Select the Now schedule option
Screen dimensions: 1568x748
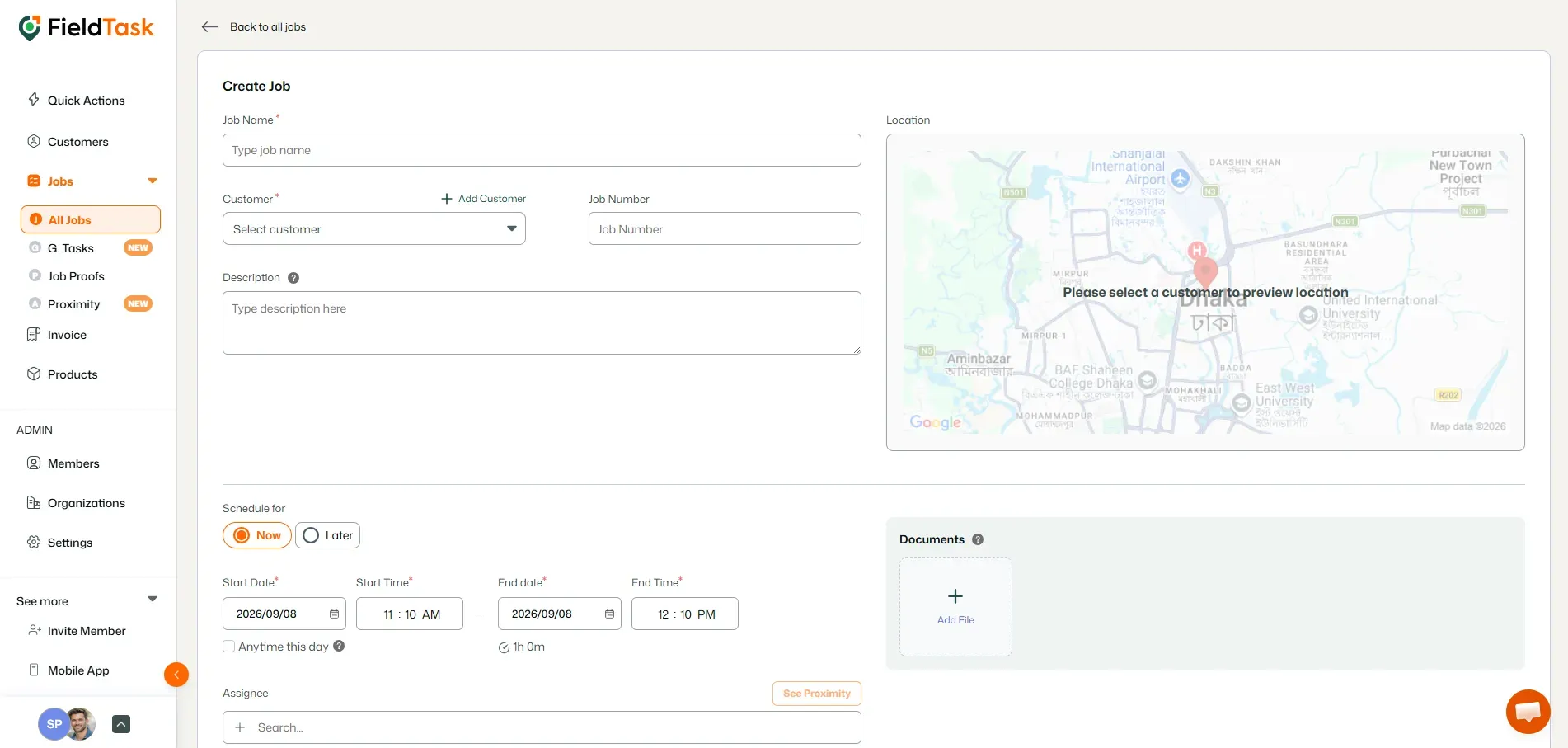(x=257, y=535)
